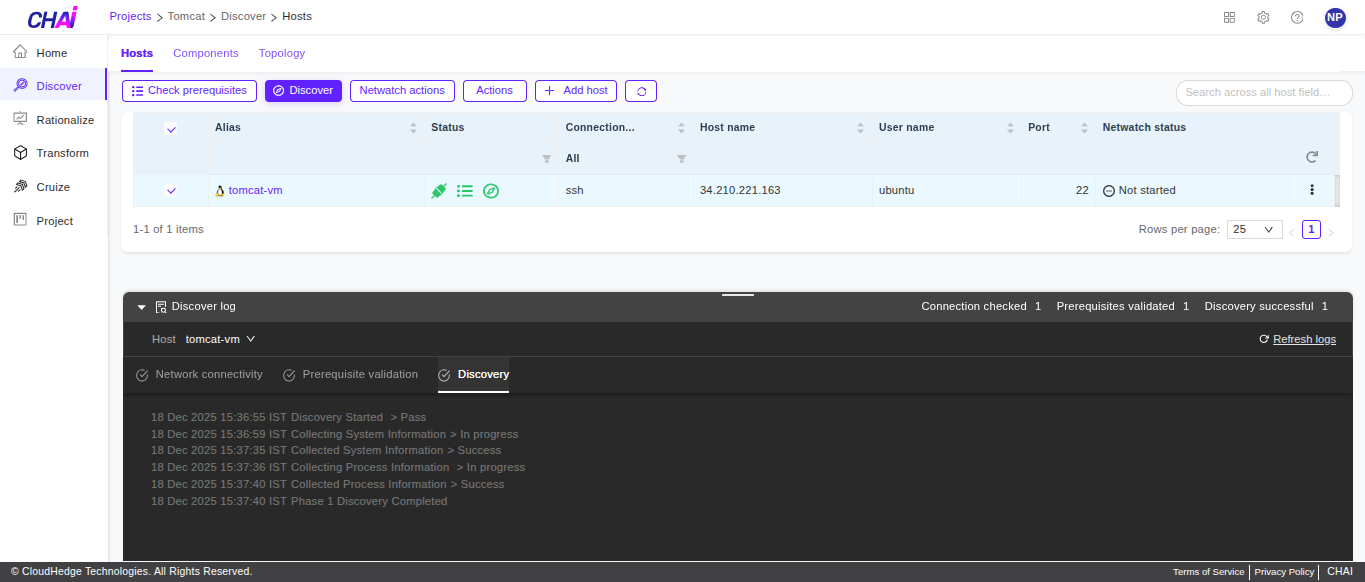Open the tomcat-vm row kebab menu
The image size is (1365, 582).
(x=1312, y=190)
